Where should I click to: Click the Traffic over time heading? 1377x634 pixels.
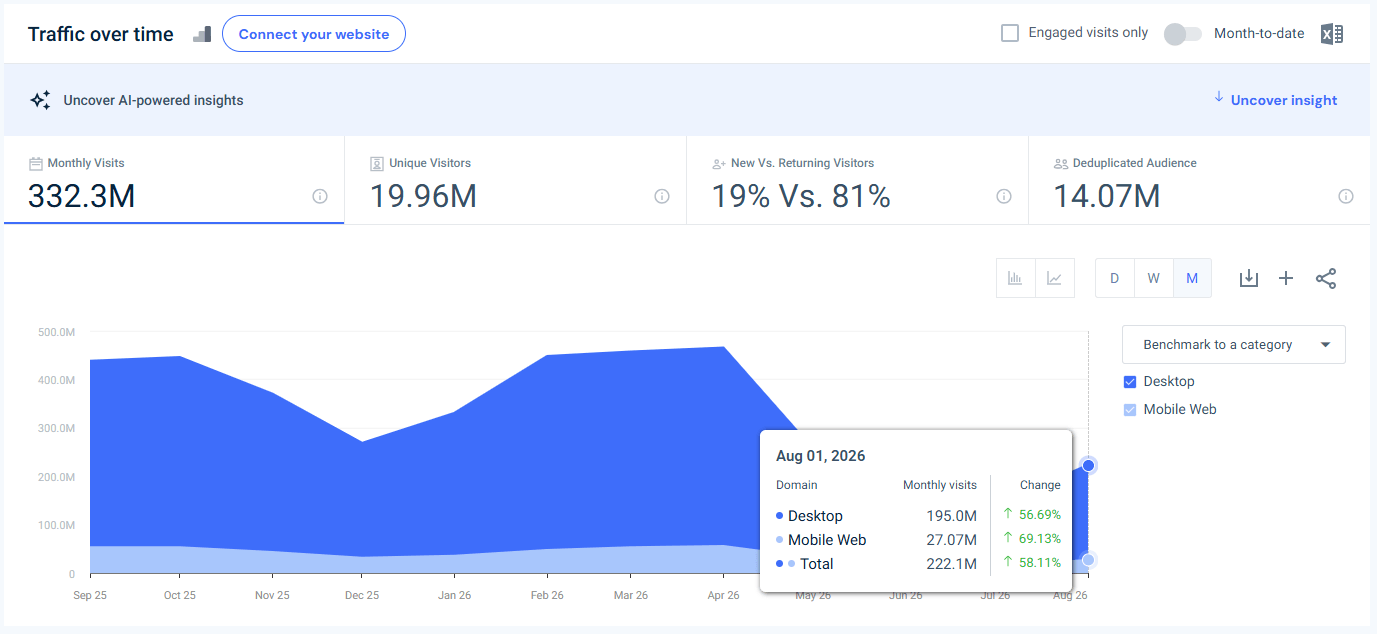point(101,34)
